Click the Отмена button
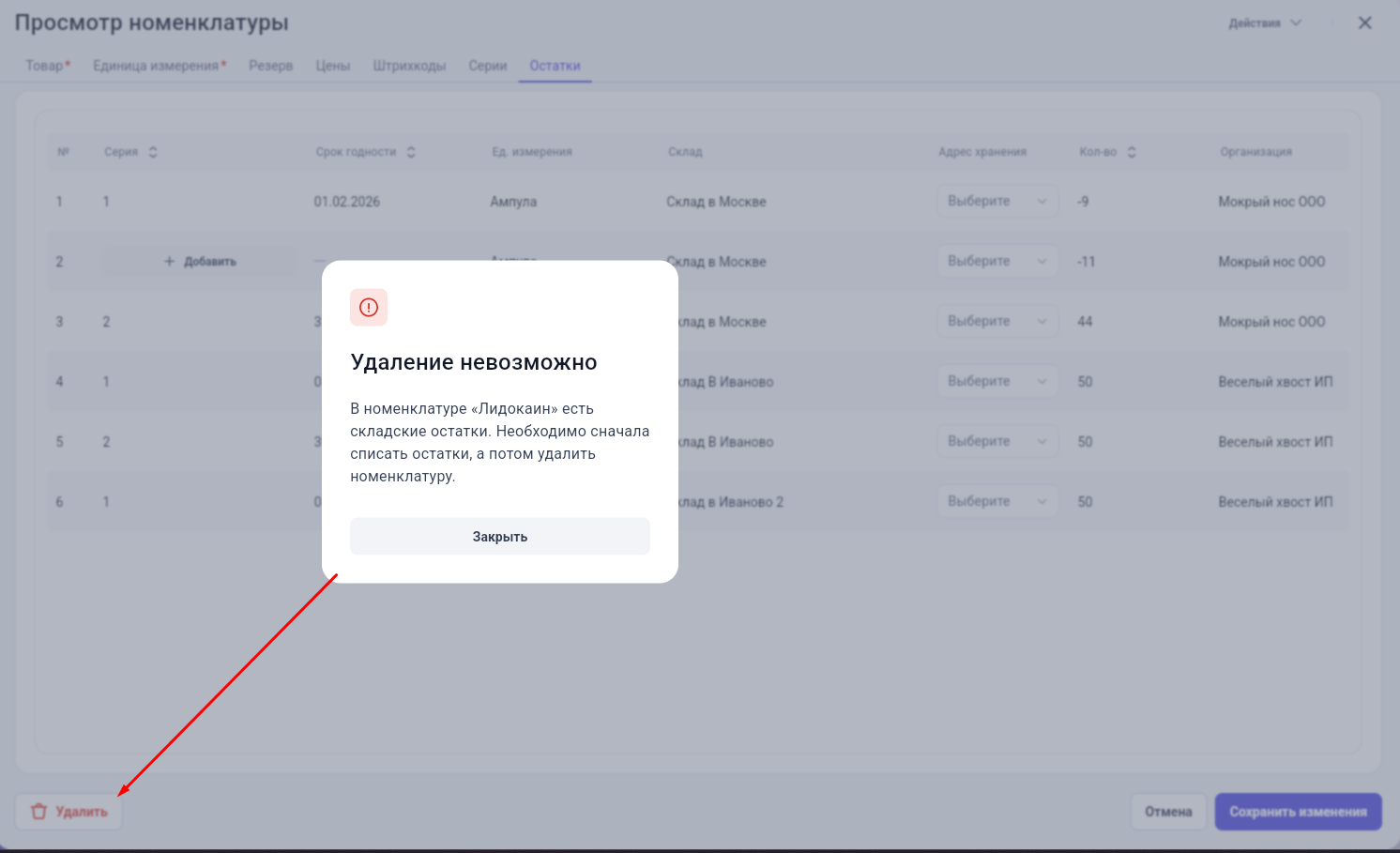Image resolution: width=1400 pixels, height=853 pixels. [x=1168, y=812]
